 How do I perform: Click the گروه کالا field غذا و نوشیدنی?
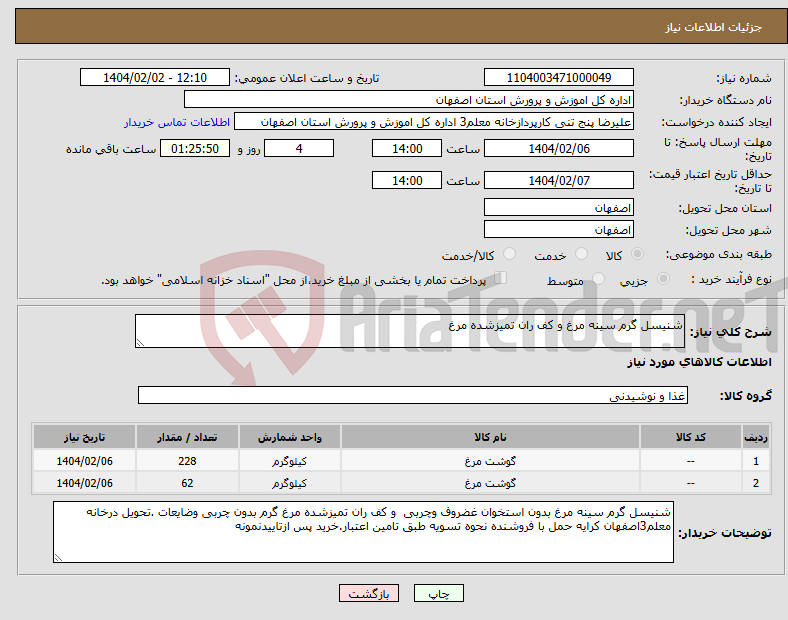(413, 395)
